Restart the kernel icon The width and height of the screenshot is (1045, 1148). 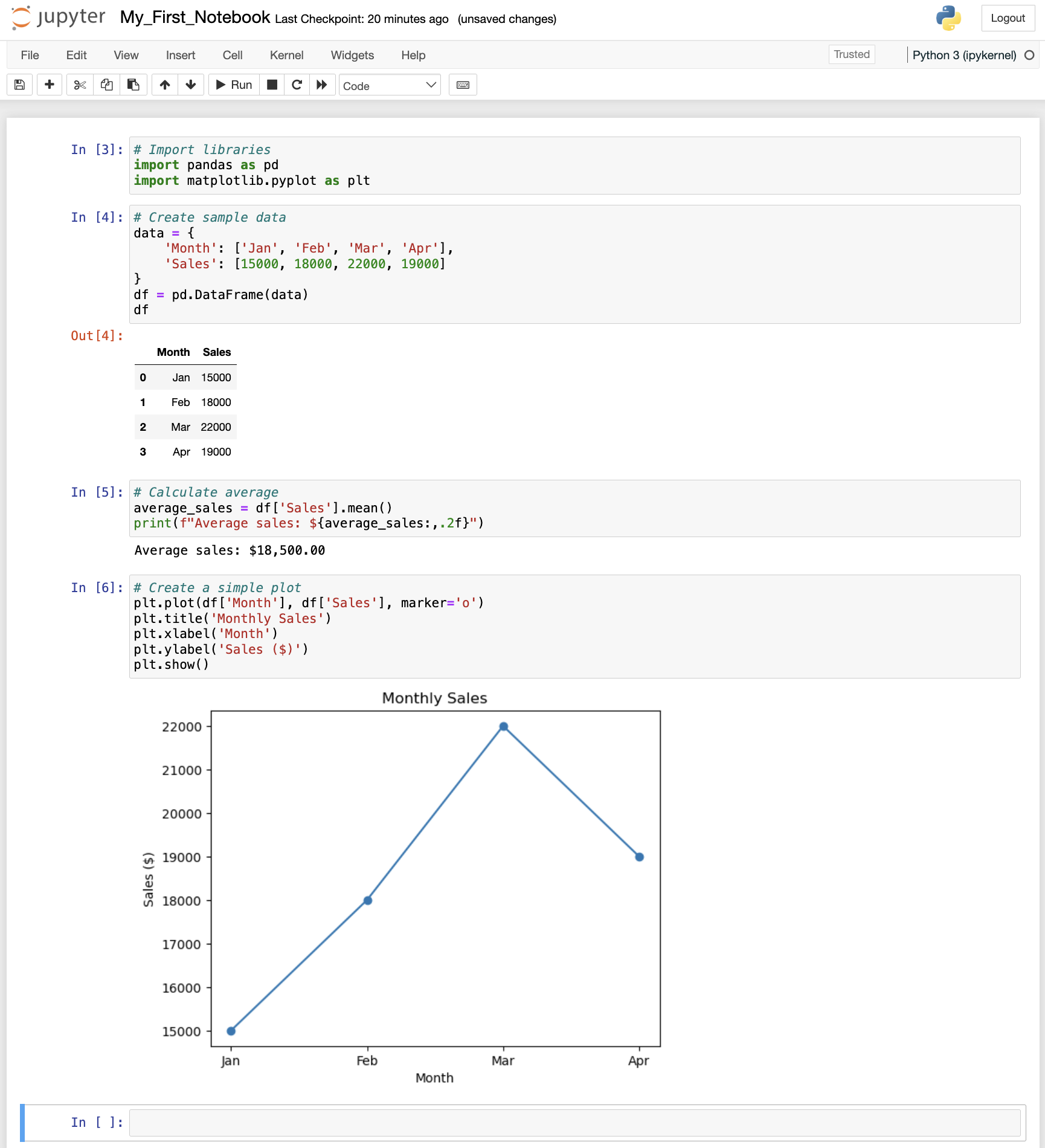297,85
